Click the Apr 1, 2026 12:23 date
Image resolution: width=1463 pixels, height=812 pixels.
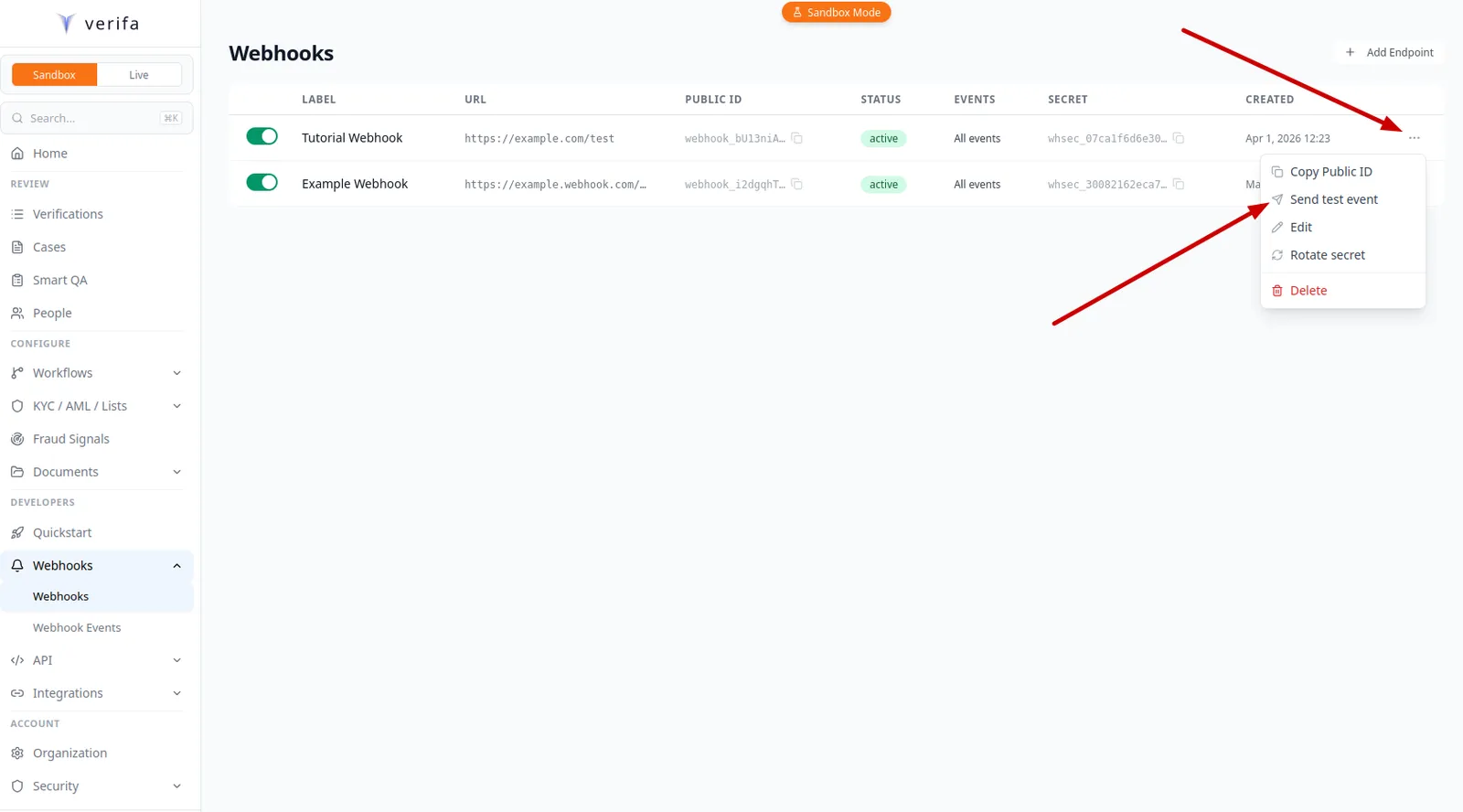(x=1287, y=139)
